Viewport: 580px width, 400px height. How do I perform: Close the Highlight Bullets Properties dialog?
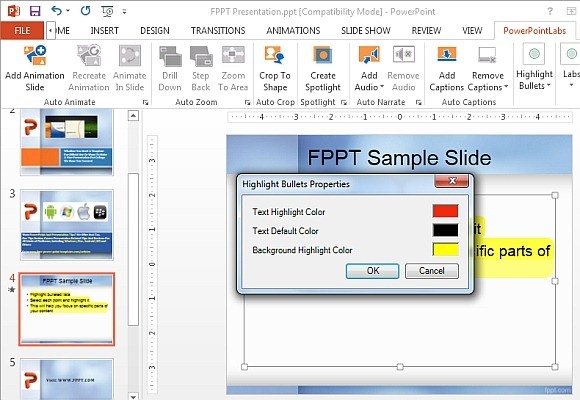point(452,181)
